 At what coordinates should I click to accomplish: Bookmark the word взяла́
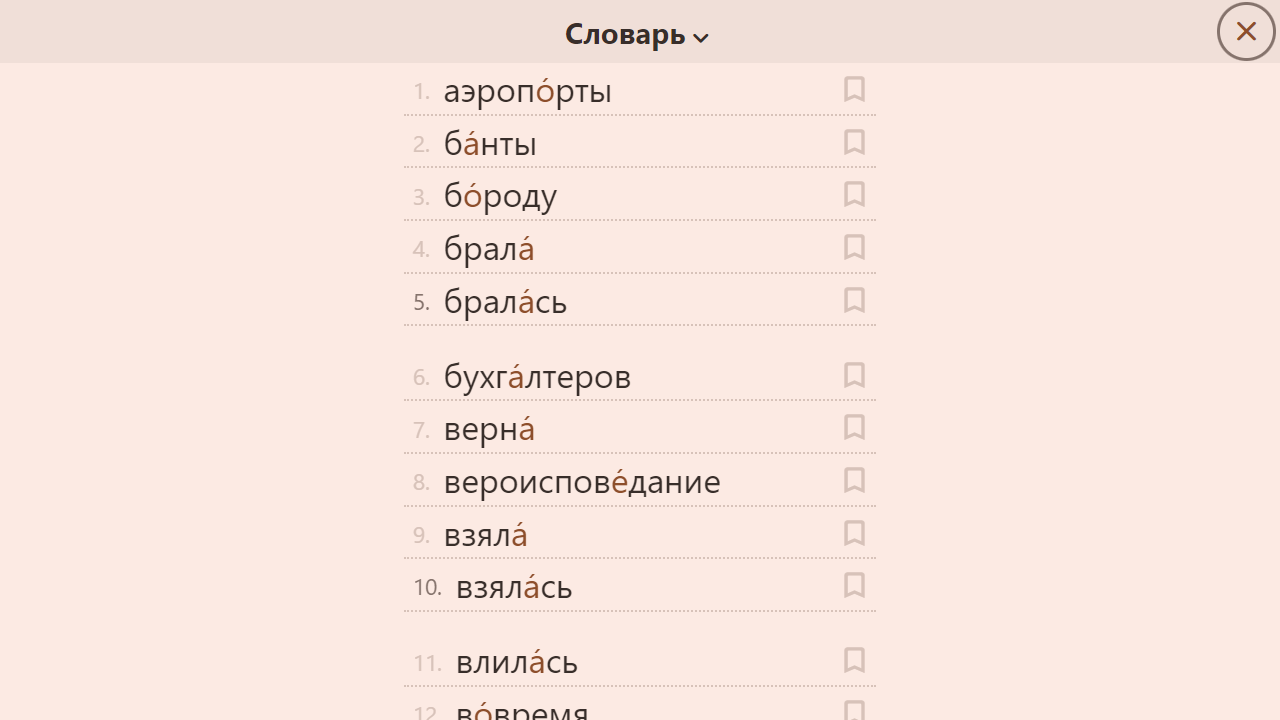[854, 533]
